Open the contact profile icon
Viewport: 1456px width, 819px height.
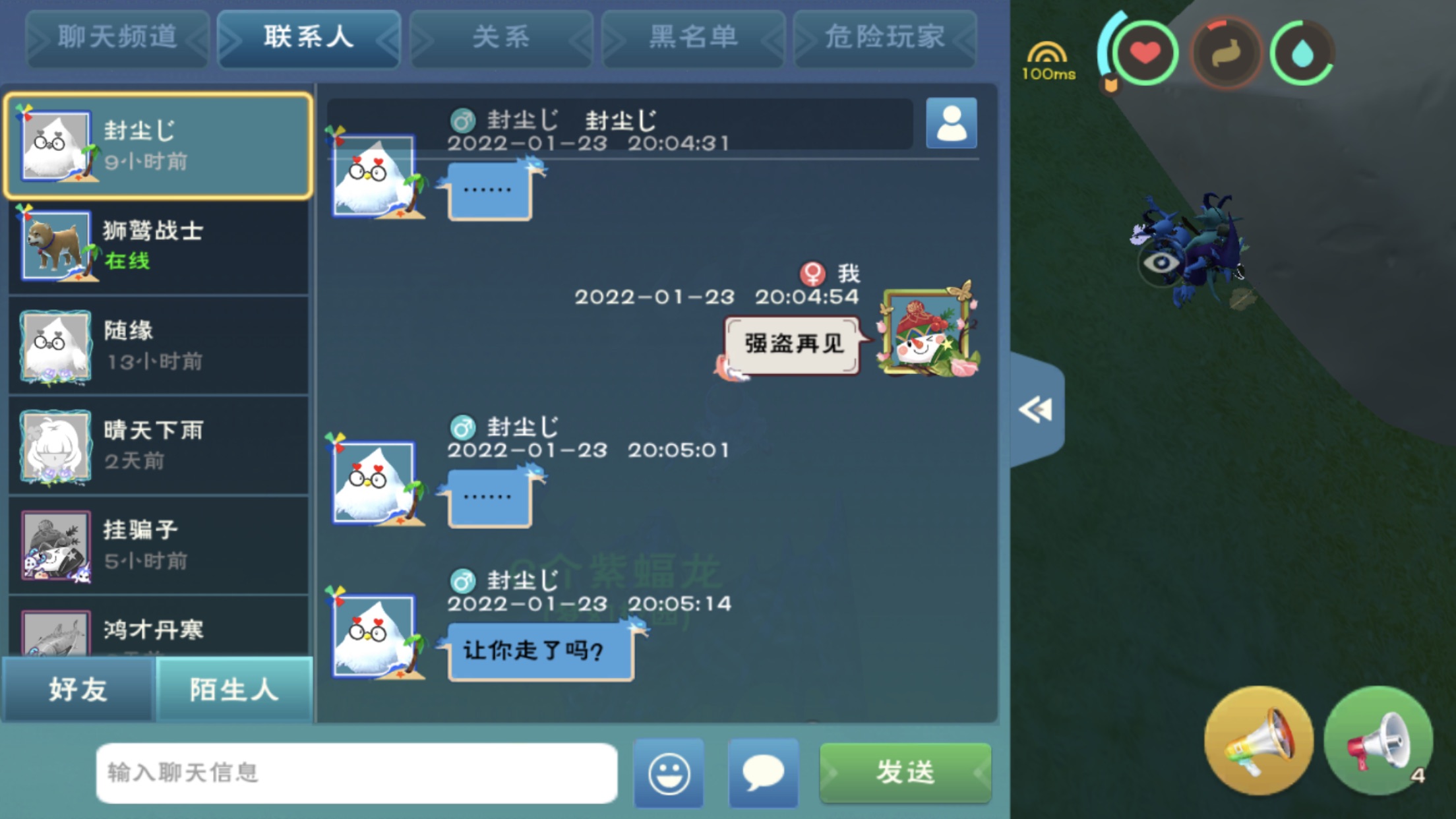point(951,123)
